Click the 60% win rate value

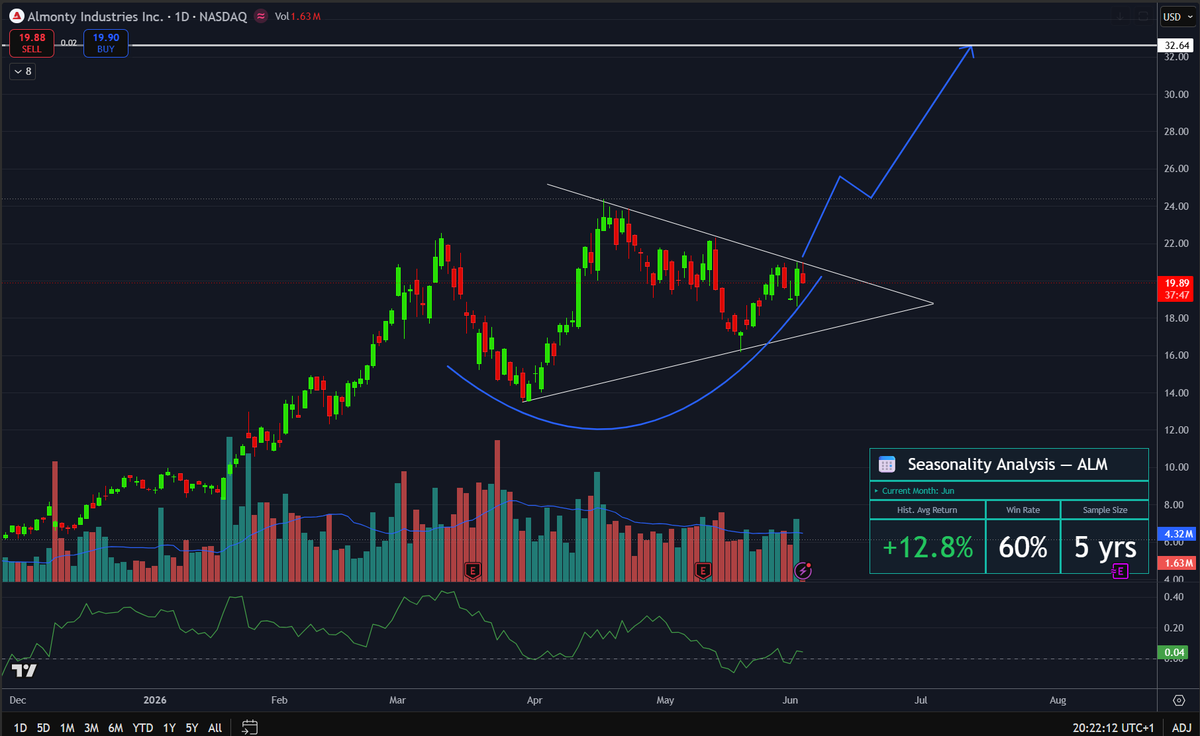[x=1022, y=546]
